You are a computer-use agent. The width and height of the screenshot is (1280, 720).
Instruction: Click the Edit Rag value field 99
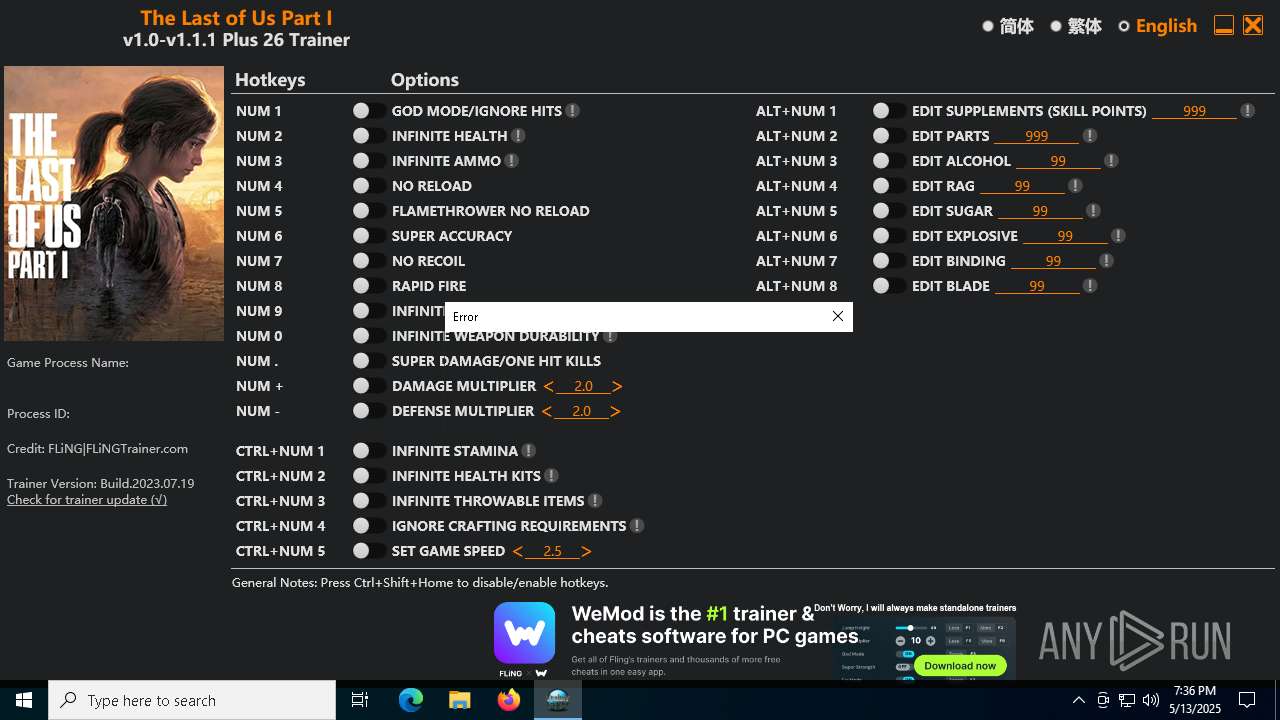coord(1022,186)
